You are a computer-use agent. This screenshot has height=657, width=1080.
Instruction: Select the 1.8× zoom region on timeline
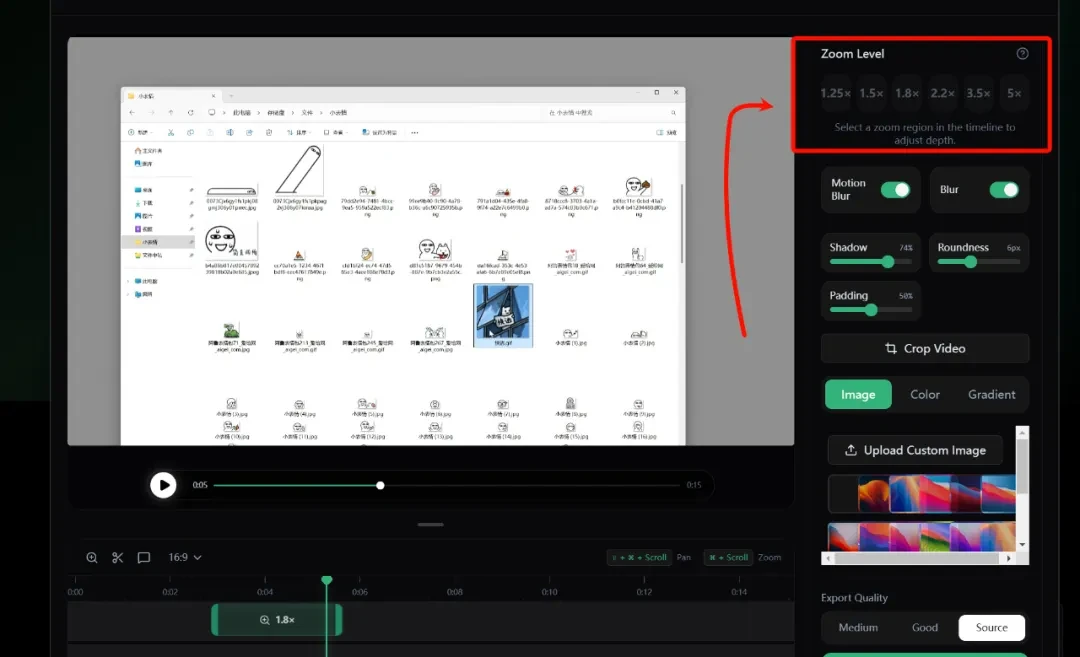(x=277, y=620)
